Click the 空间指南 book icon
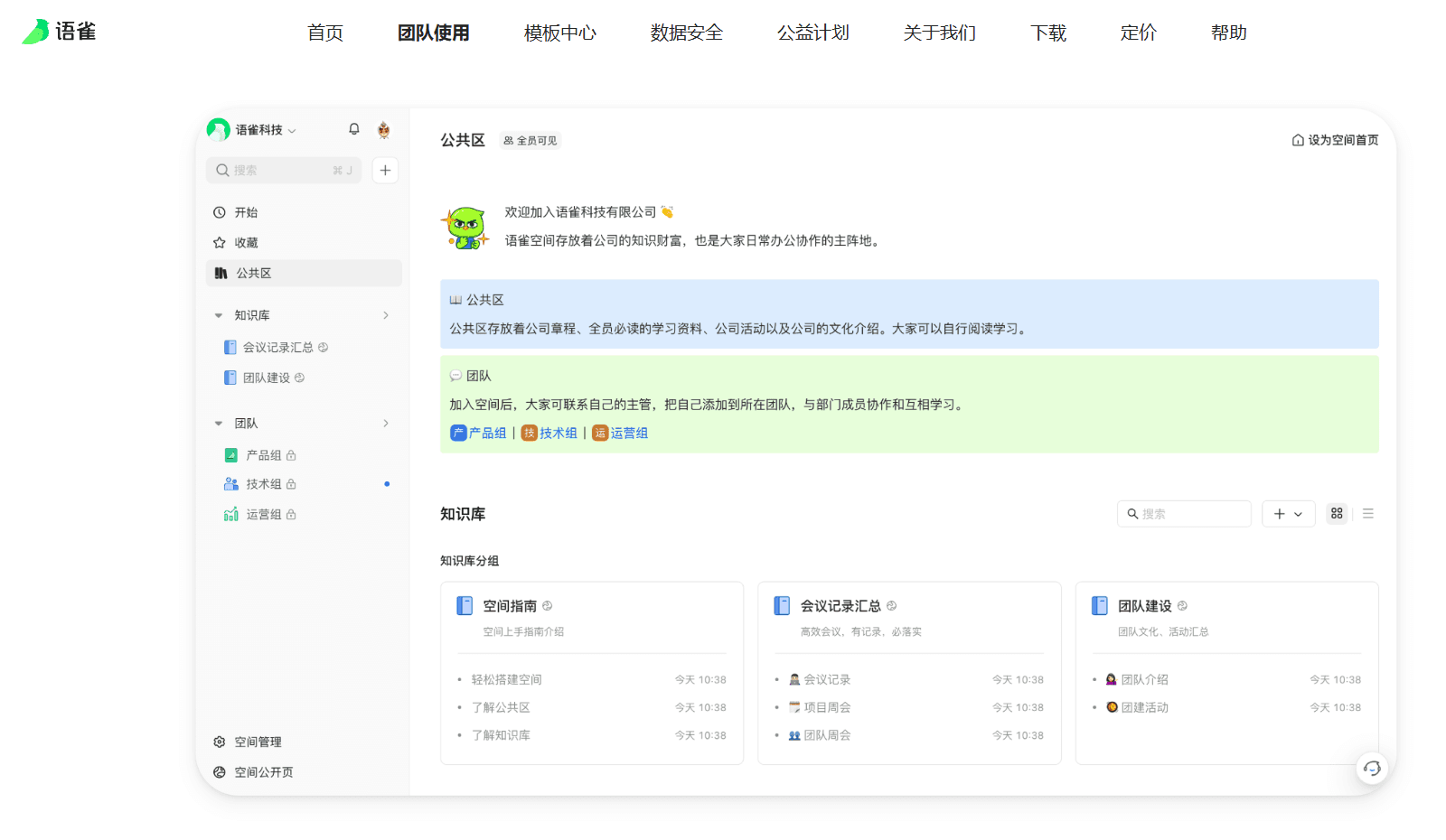The height and width of the screenshot is (840, 1446). tap(465, 605)
